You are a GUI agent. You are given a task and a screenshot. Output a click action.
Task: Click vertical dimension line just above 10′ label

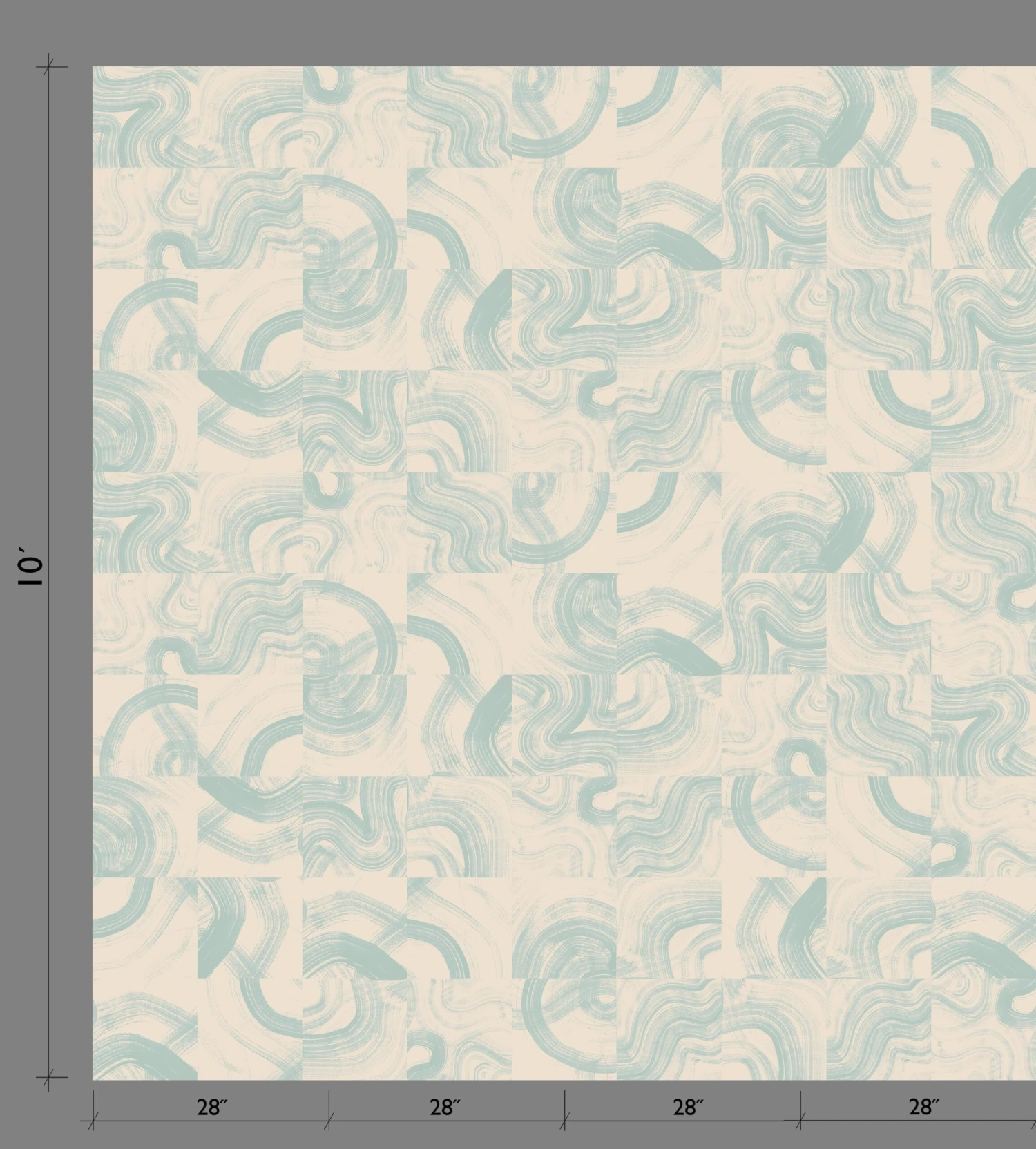click(x=48, y=484)
